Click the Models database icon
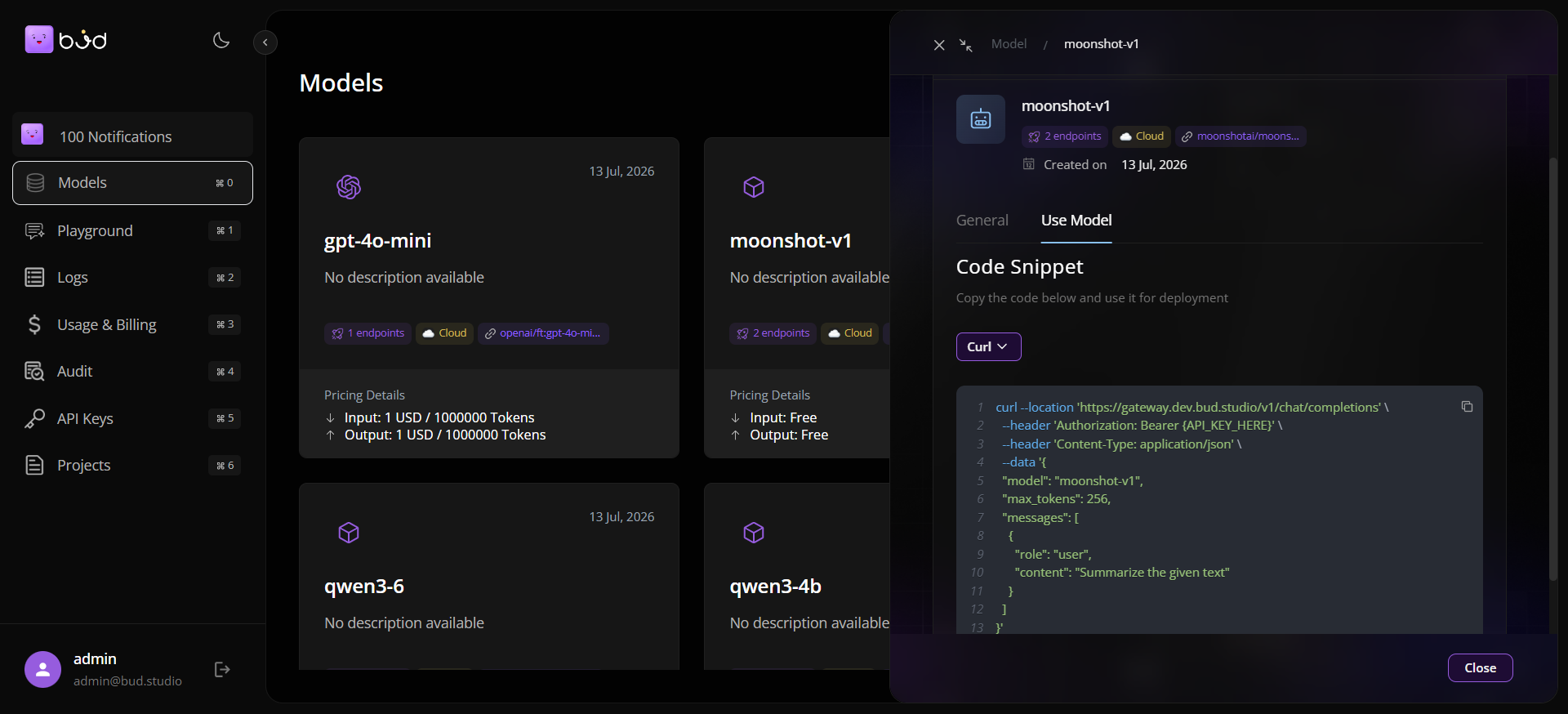Screen dimensions: 1568x714 point(35,183)
